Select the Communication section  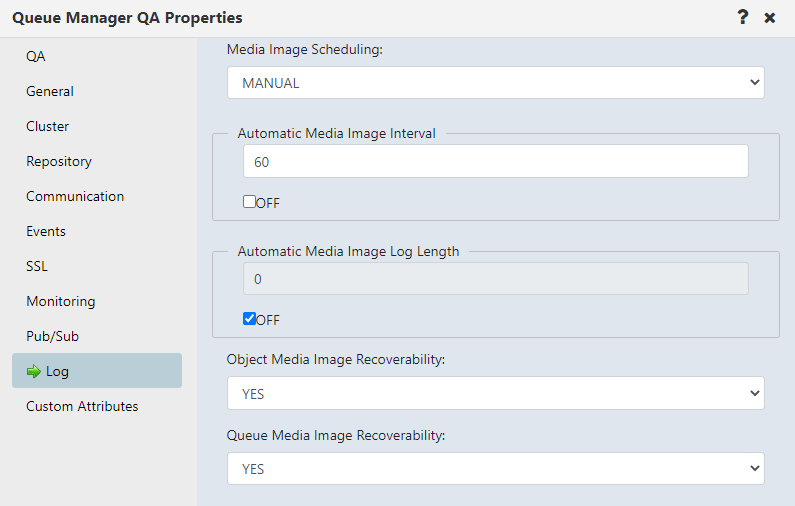(x=75, y=196)
